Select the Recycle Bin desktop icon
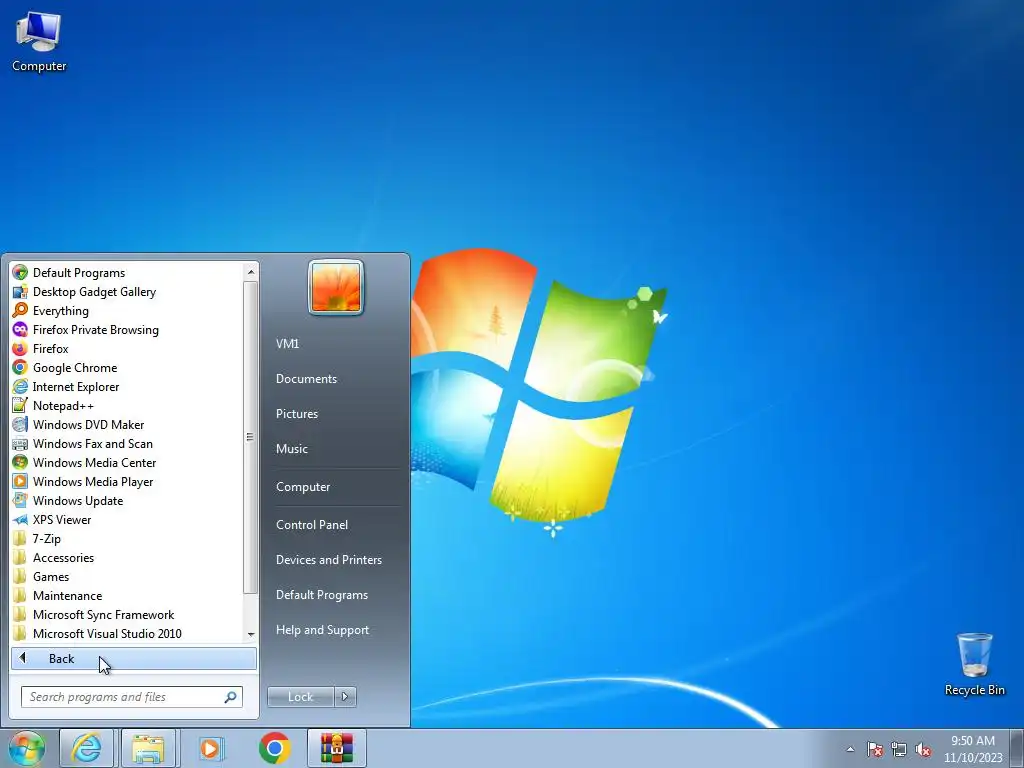The image size is (1024, 768). pyautogui.click(x=974, y=664)
